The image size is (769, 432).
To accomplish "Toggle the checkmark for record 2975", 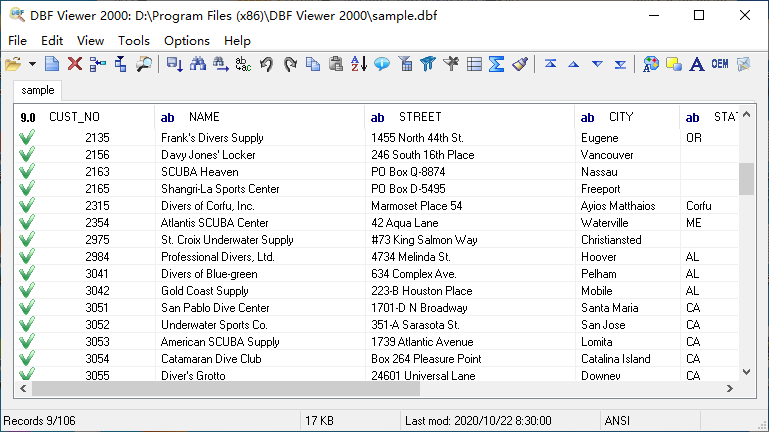I will [27, 239].
